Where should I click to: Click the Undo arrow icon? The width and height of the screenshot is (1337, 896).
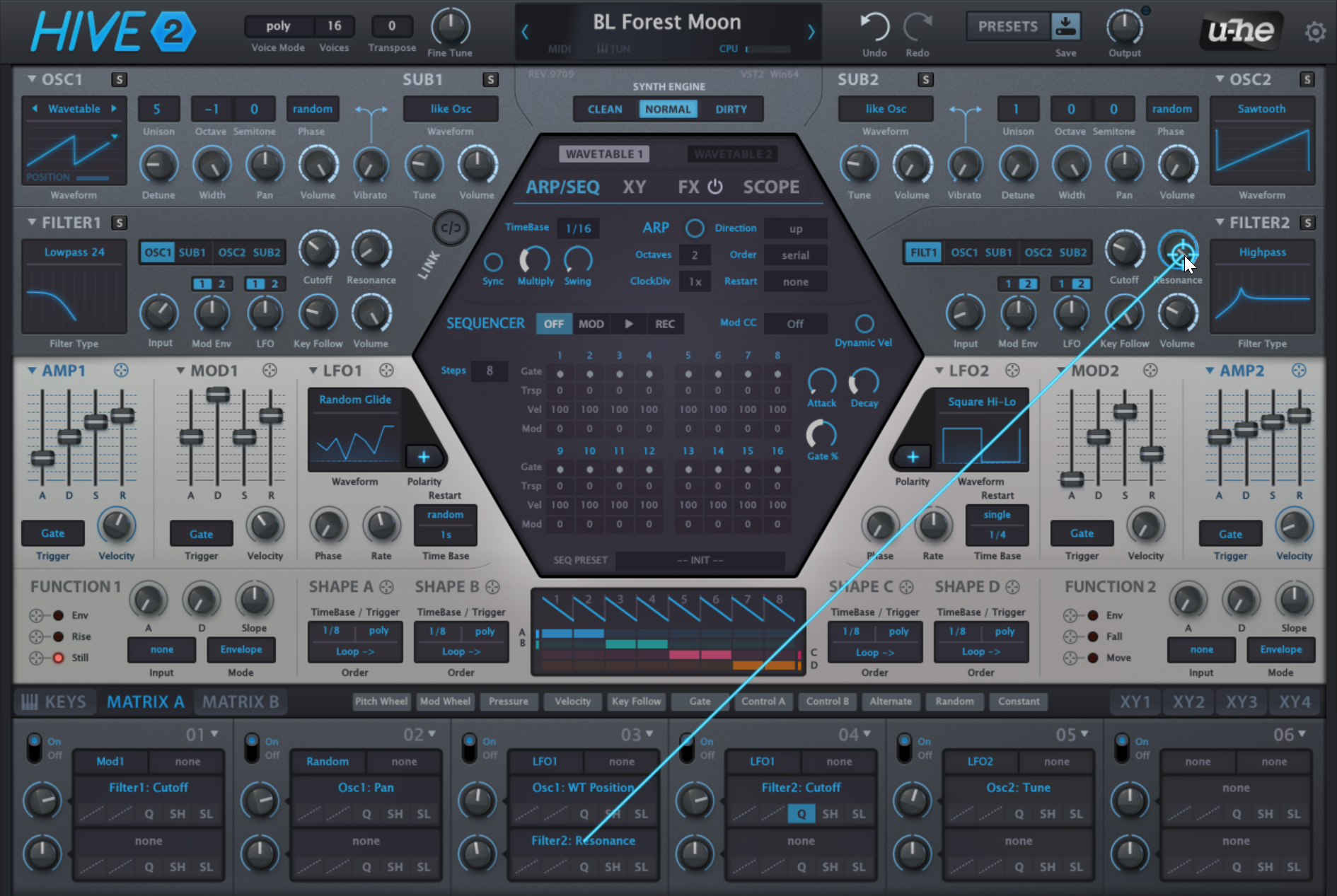click(874, 27)
